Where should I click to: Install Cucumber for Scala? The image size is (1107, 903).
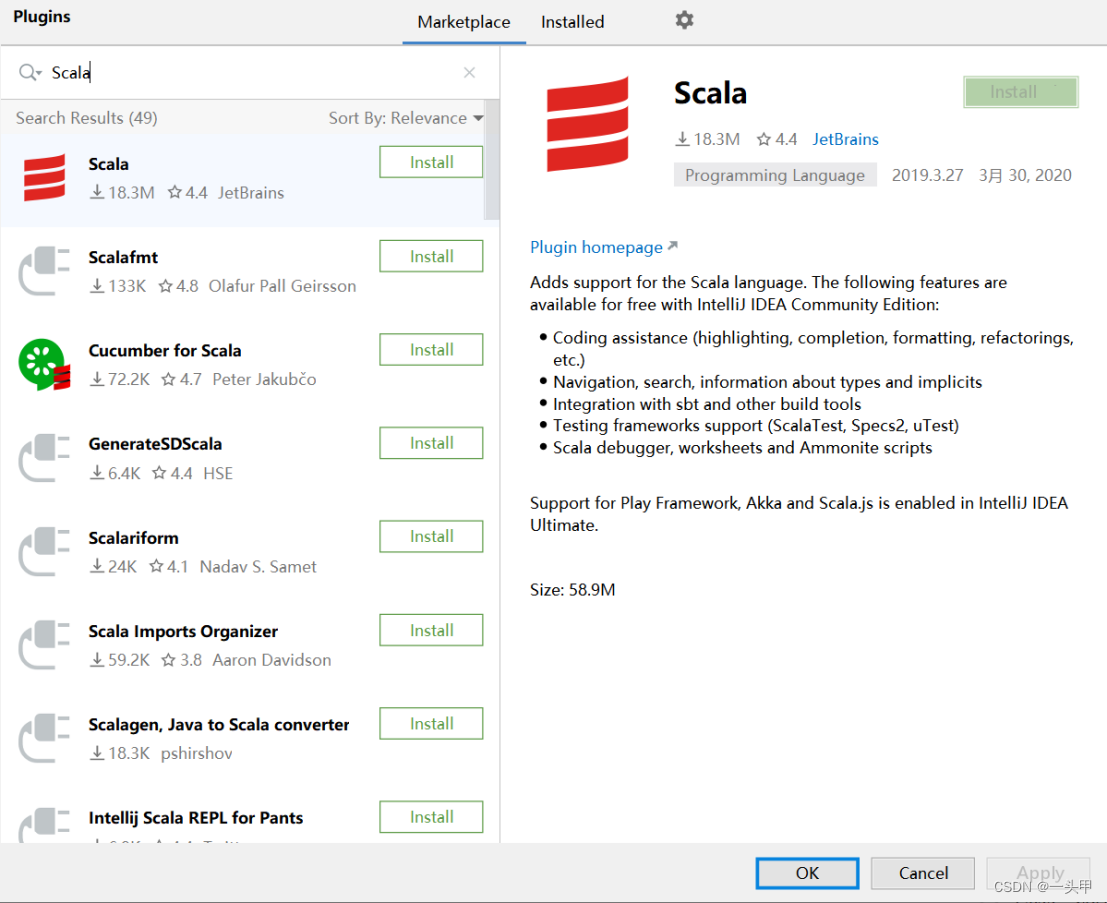click(431, 349)
